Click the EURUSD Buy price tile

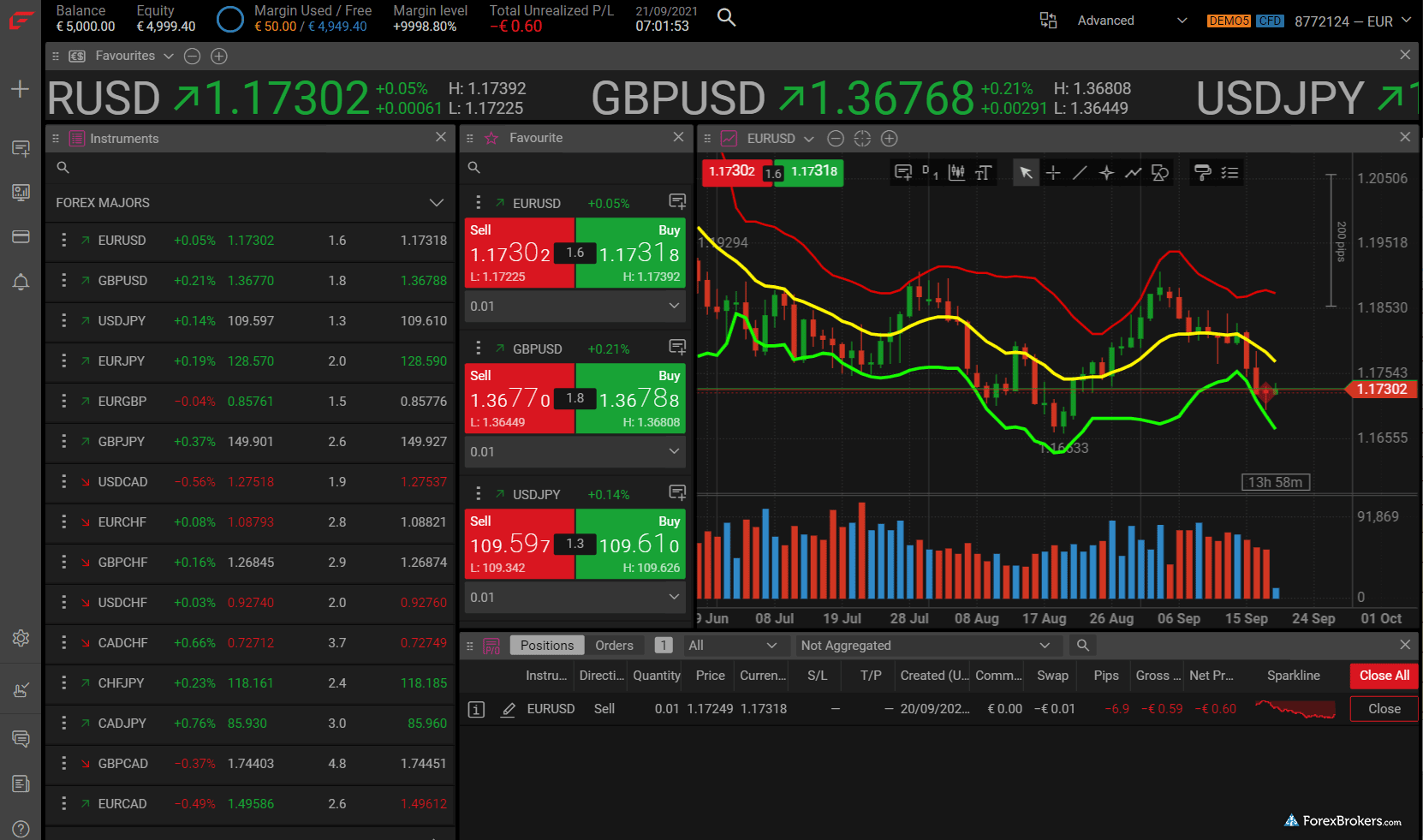pos(631,253)
